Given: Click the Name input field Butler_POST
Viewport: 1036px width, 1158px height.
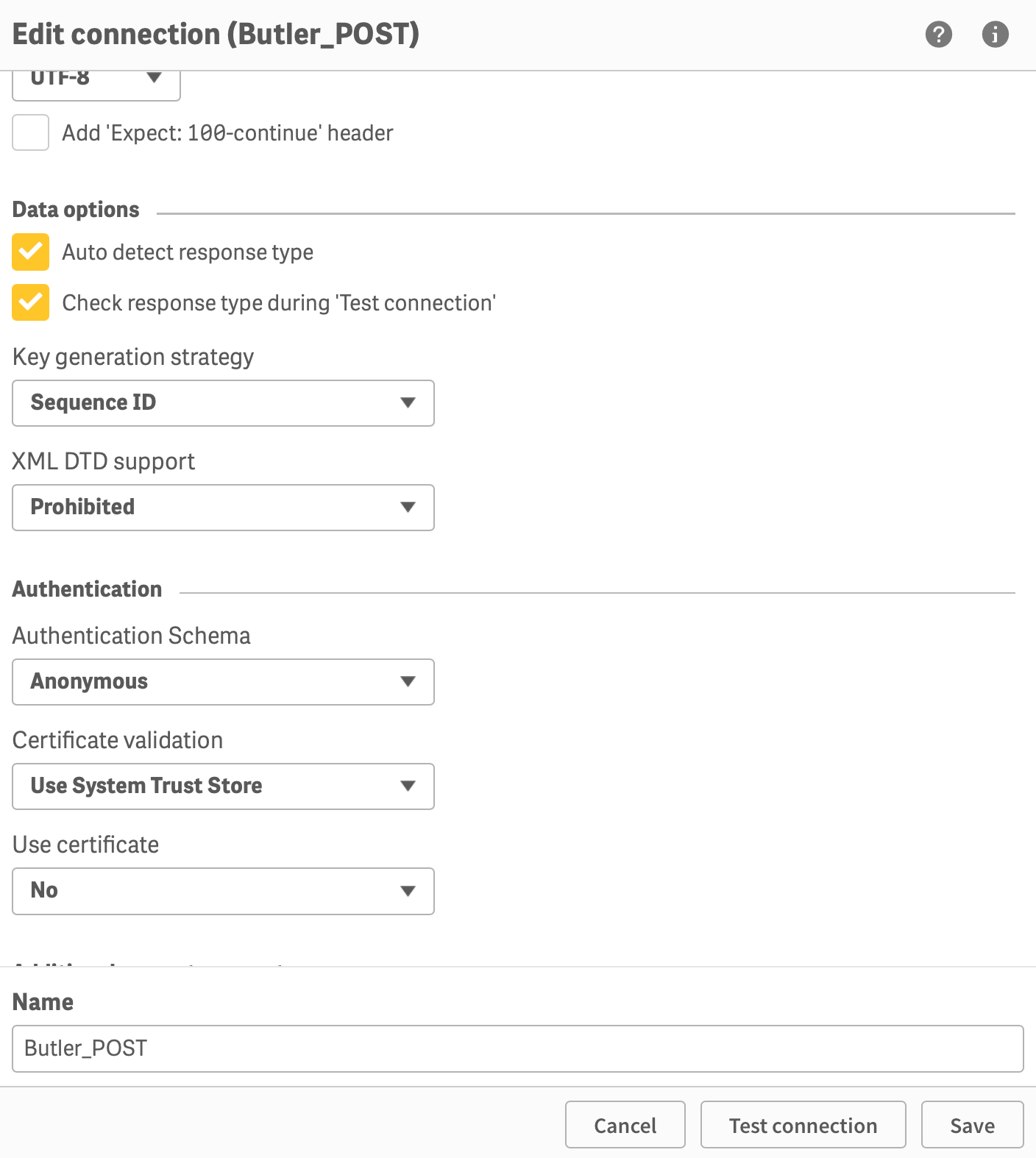Looking at the screenshot, I should click(x=517, y=1048).
